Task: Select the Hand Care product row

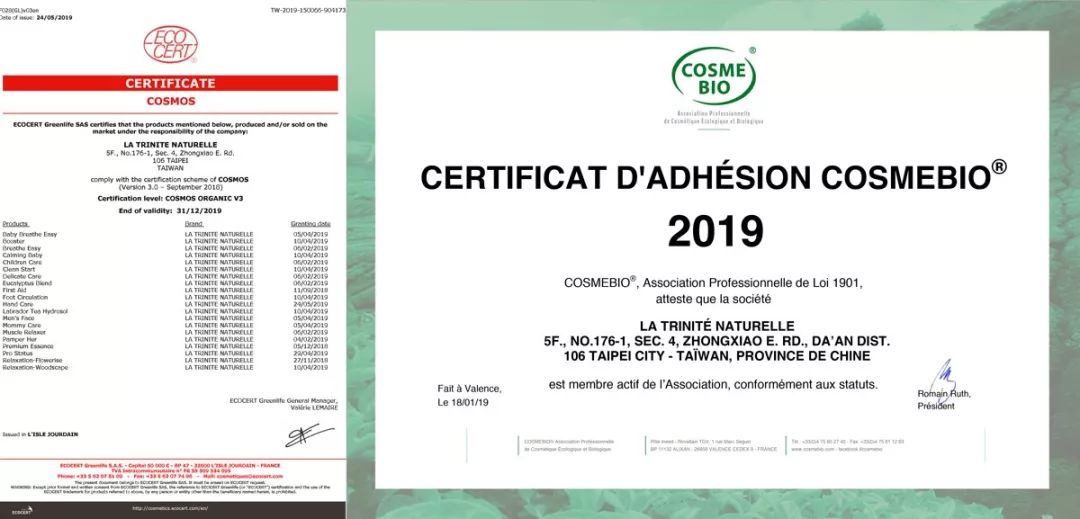Action: pos(166,304)
